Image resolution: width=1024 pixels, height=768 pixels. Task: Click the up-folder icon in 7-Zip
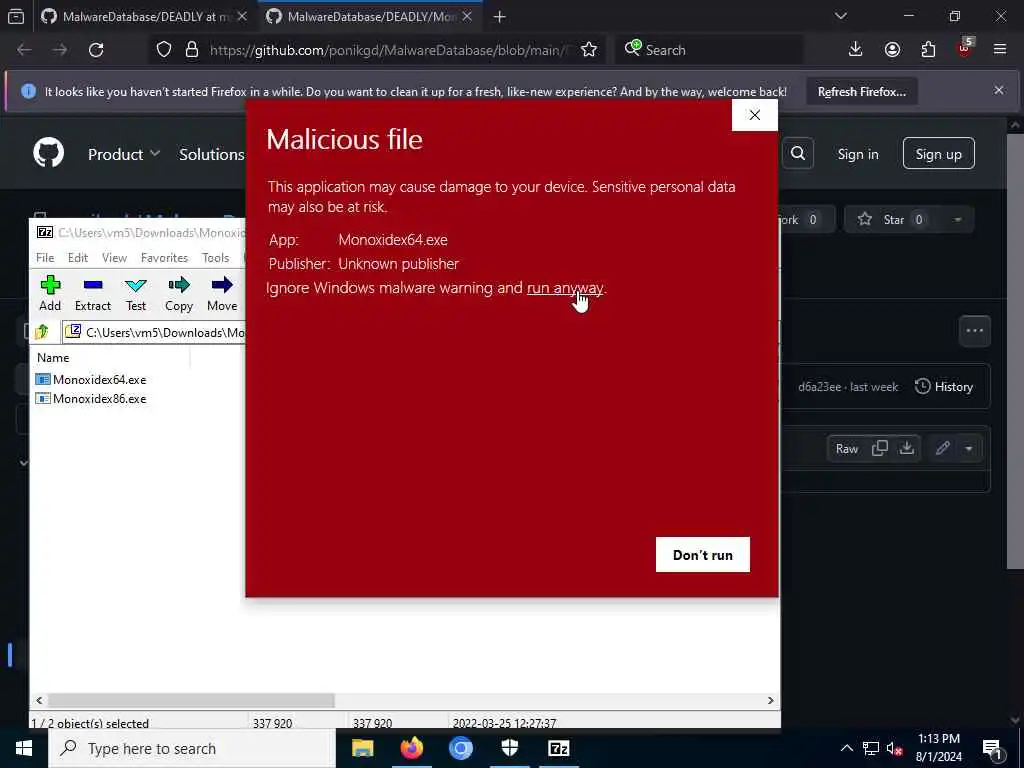(42, 332)
